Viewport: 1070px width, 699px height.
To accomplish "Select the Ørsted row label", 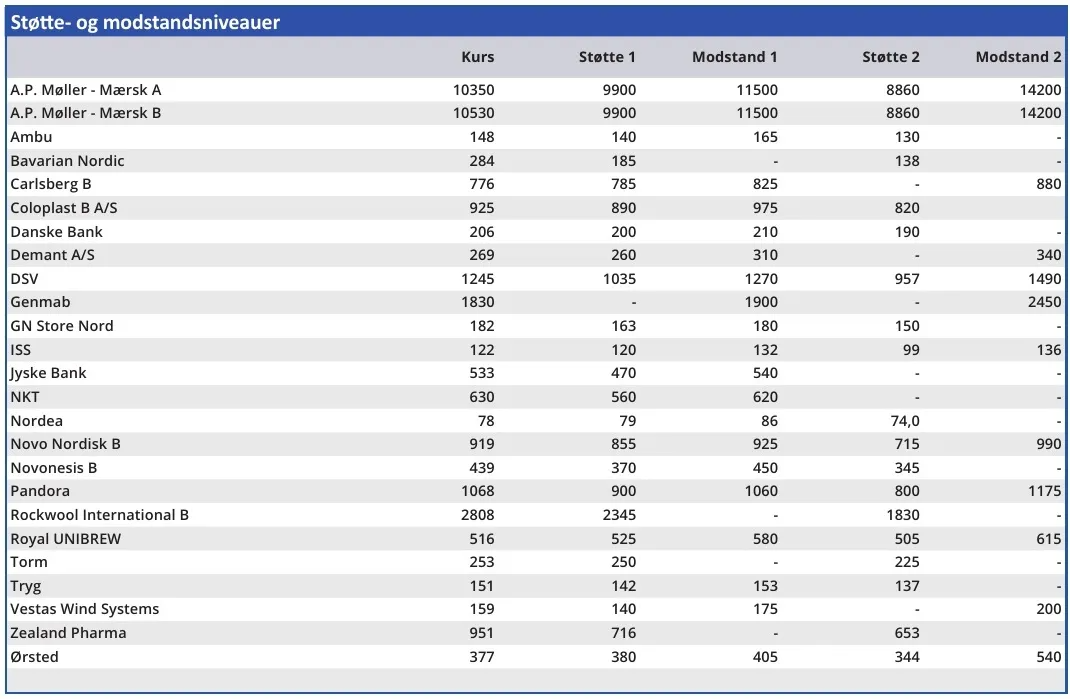I will pos(35,657).
